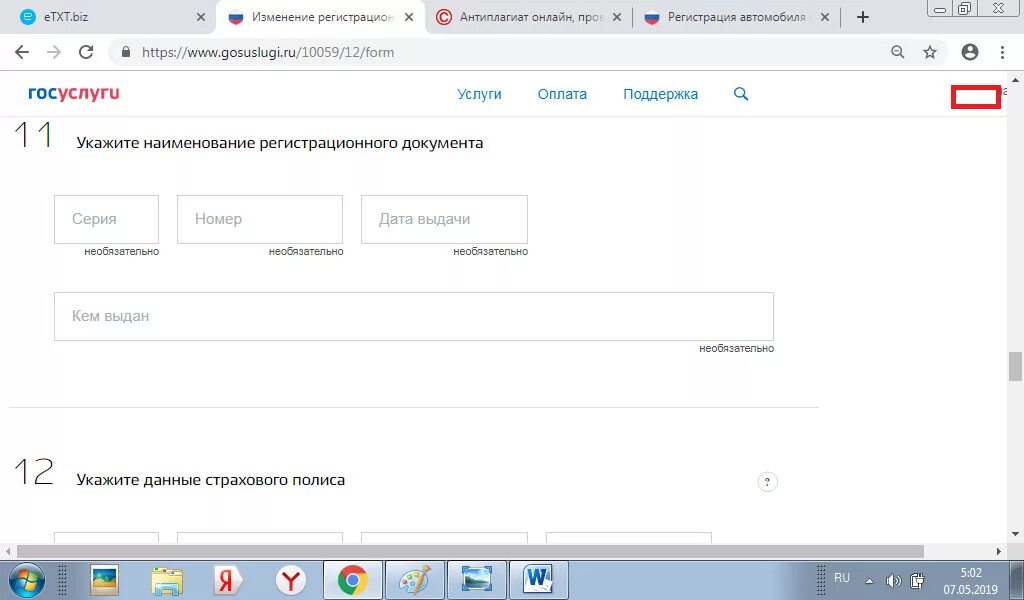Open Microsoft Word from the taskbar
Screen dimensions: 1024x600
click(539, 579)
